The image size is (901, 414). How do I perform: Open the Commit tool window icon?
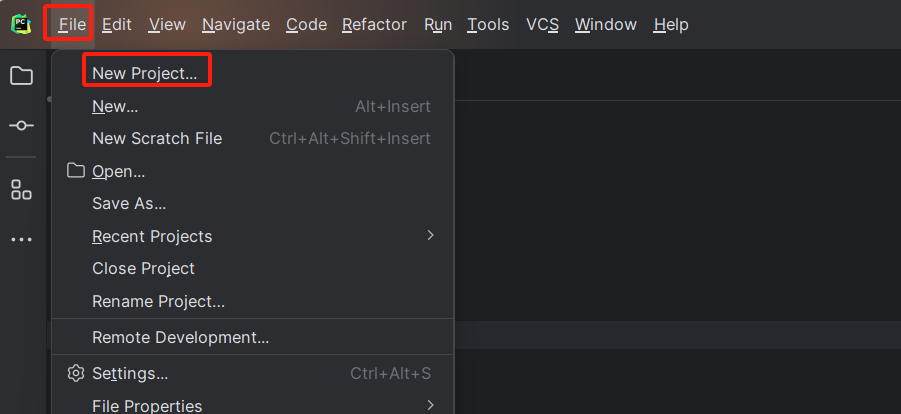[x=21, y=126]
